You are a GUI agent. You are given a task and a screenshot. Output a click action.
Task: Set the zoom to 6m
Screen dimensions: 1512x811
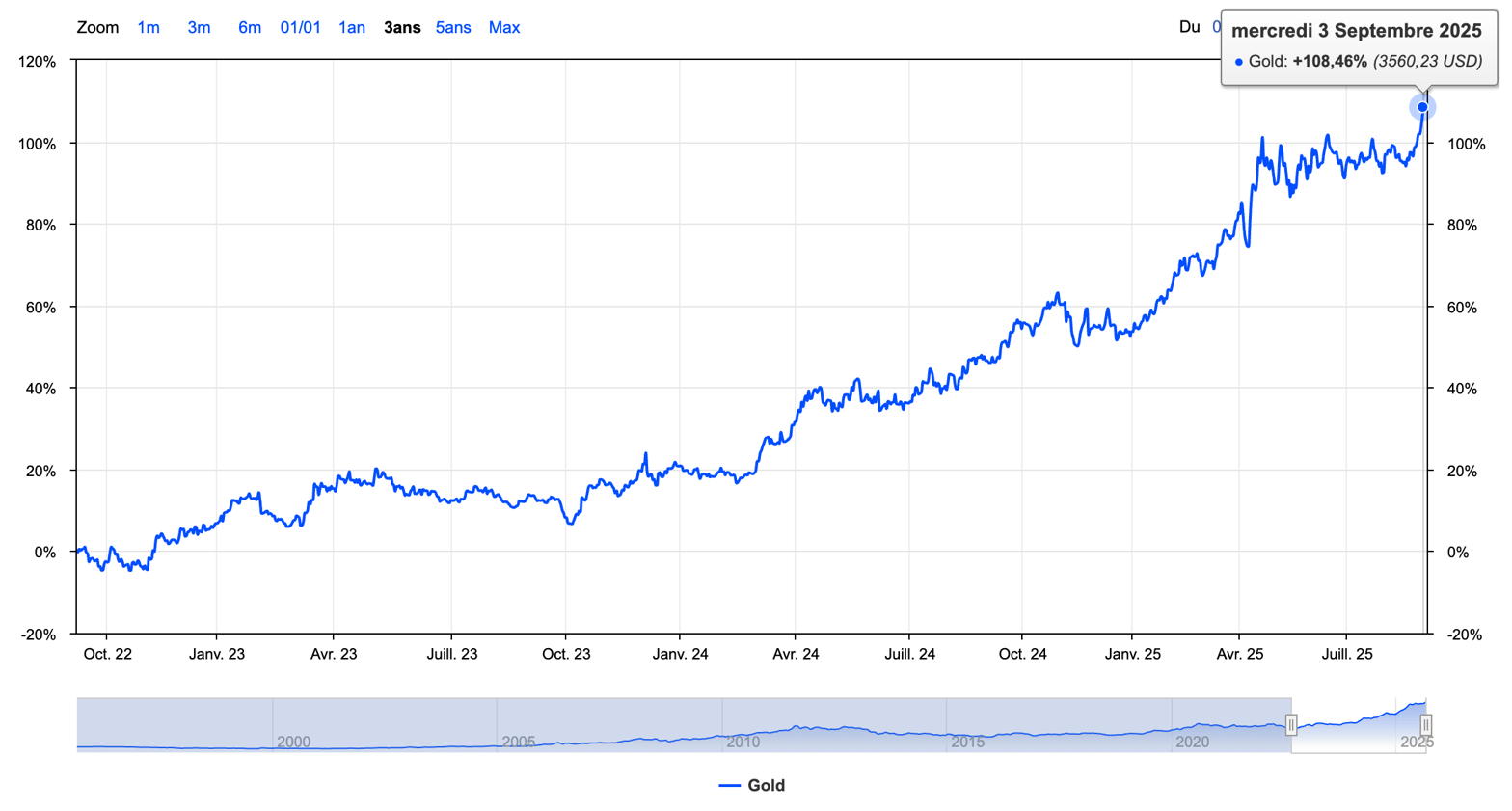250,27
